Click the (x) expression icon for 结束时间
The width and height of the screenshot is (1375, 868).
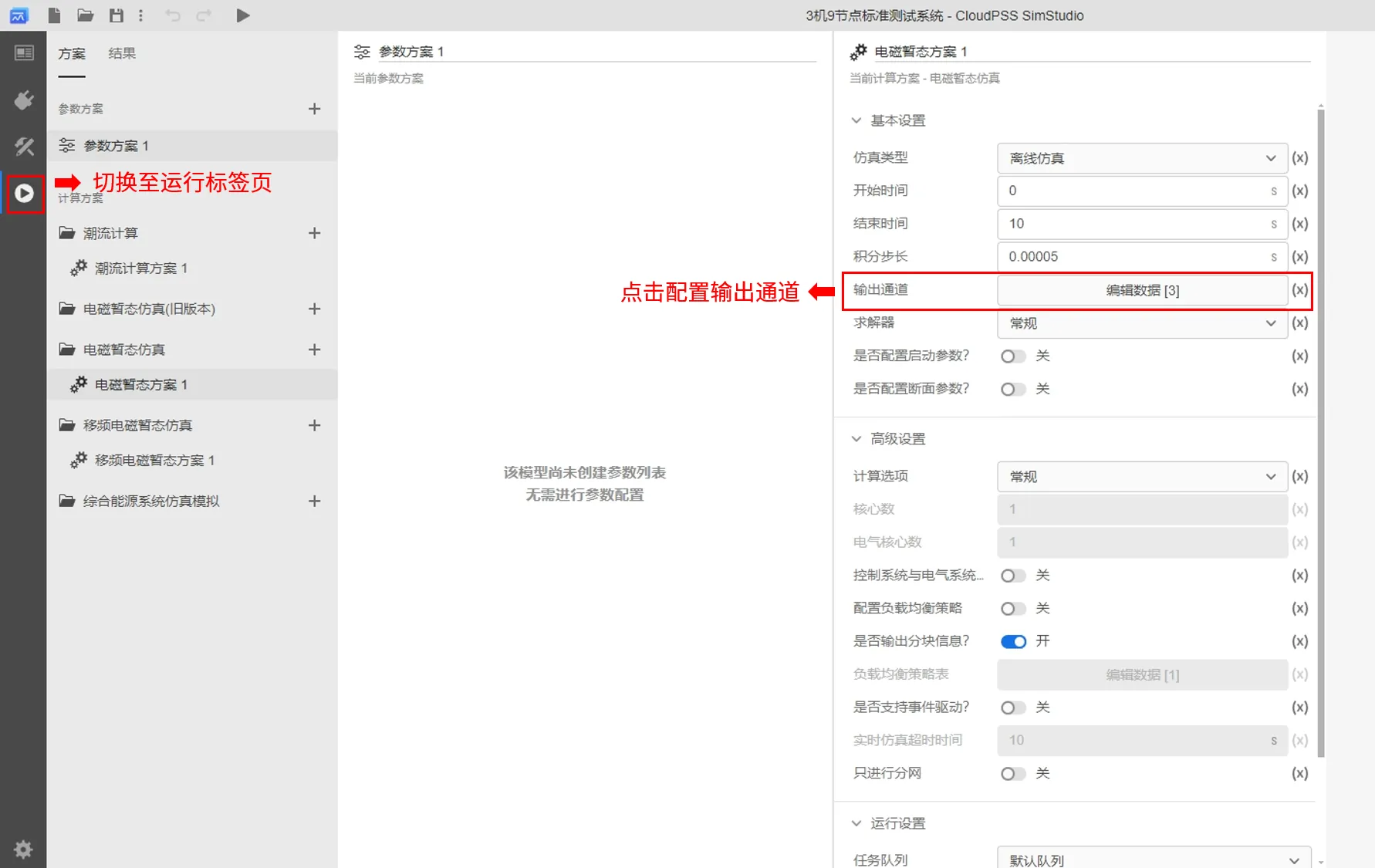[x=1300, y=224]
